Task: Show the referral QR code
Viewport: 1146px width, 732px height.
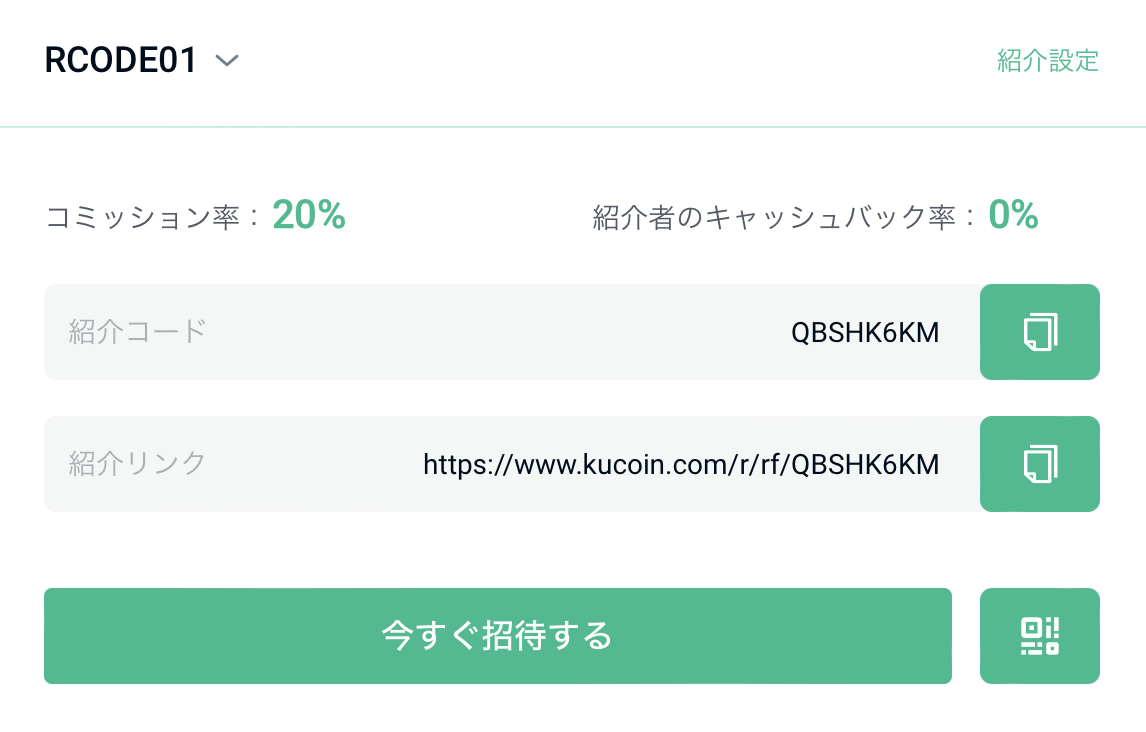Action: click(x=1039, y=636)
